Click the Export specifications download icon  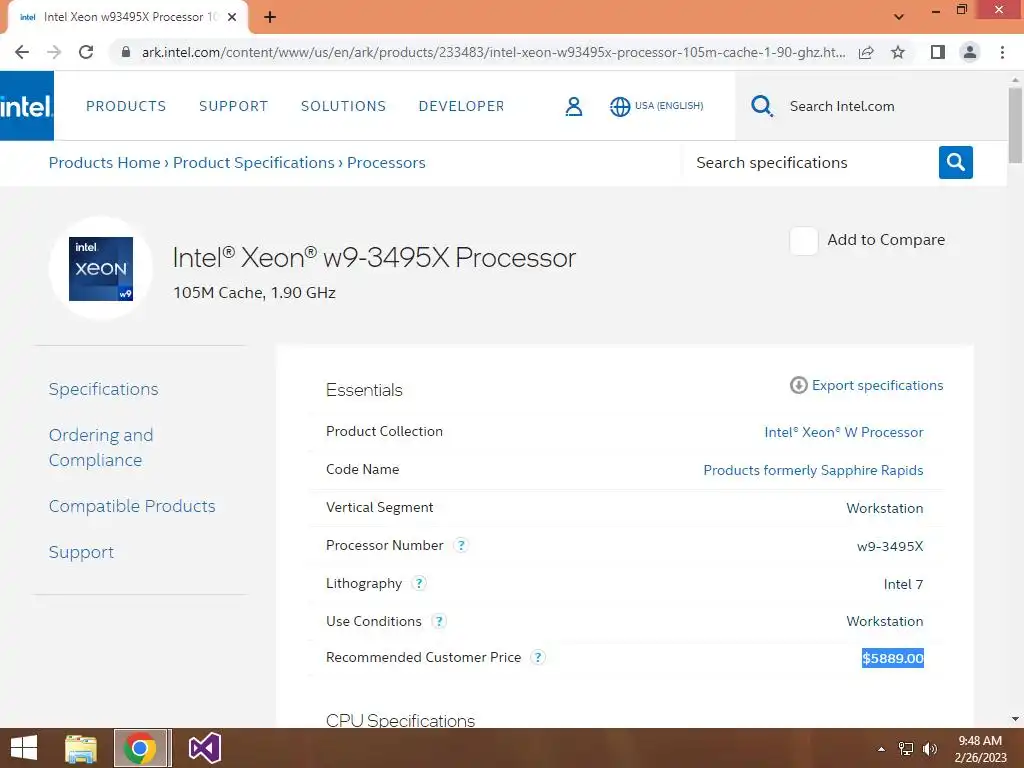[x=798, y=385]
